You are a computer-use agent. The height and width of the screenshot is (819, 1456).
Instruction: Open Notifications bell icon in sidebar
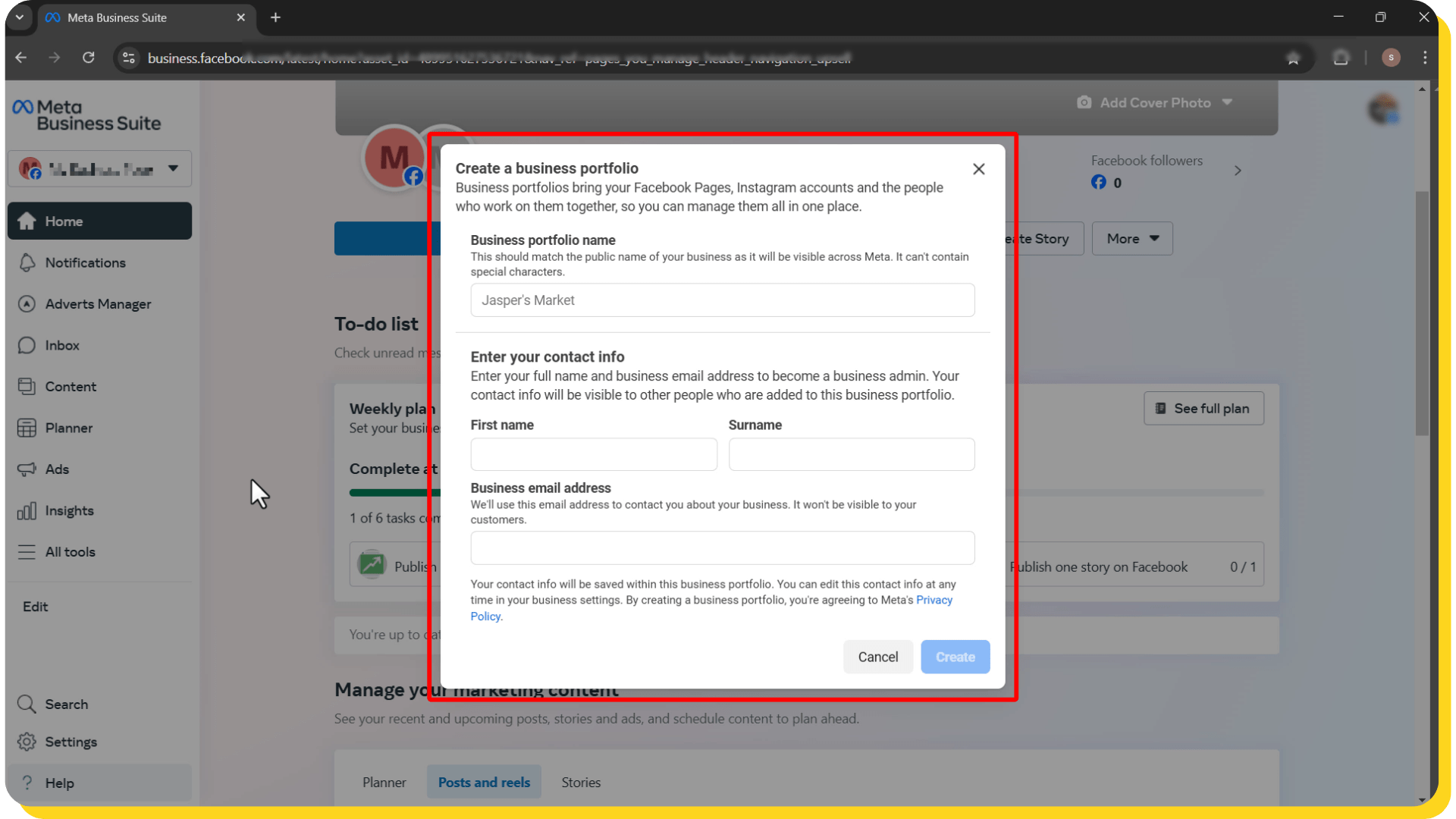(27, 262)
